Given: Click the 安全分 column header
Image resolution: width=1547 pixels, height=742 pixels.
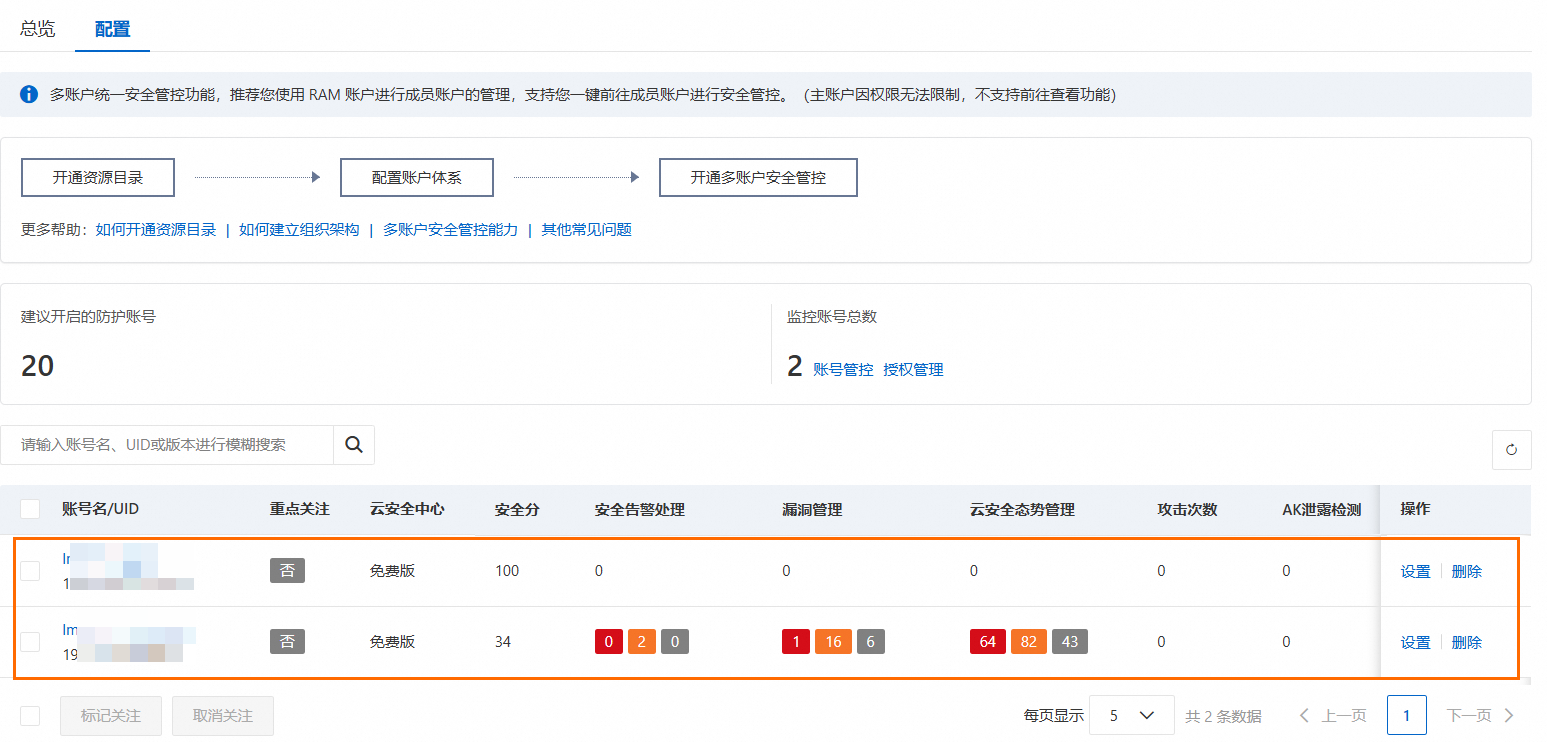Looking at the screenshot, I should 517,509.
